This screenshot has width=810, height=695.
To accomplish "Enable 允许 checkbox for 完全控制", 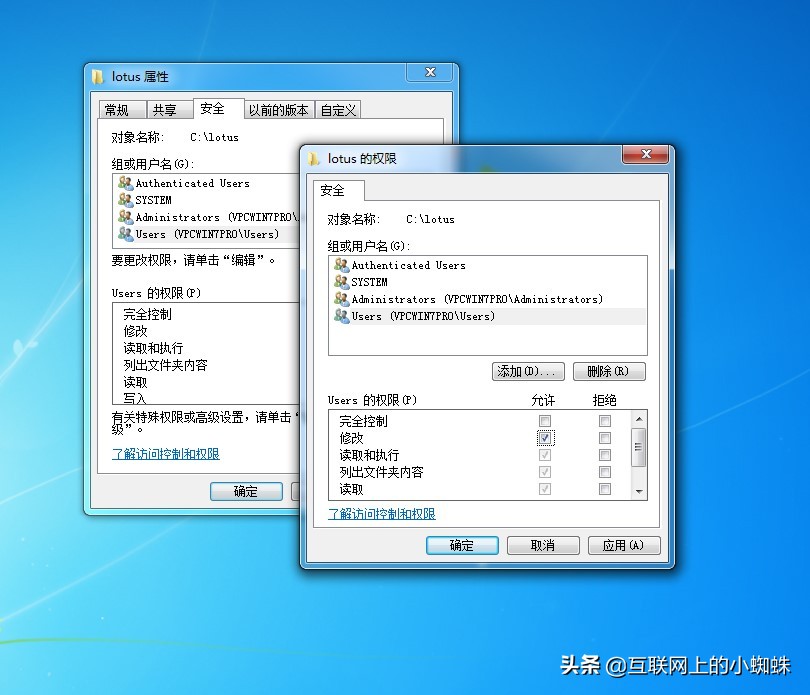I will coord(545,420).
